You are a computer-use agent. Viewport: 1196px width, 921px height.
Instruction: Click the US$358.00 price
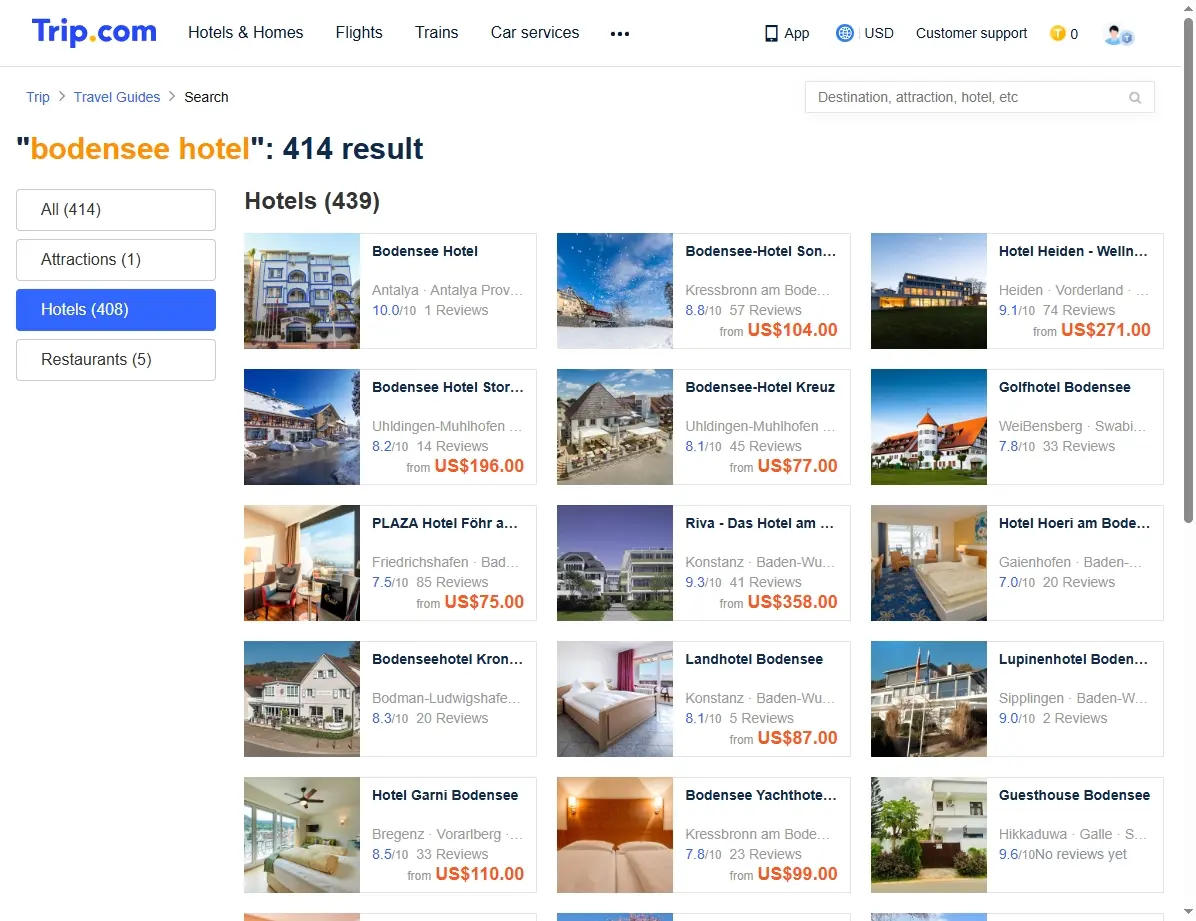point(793,601)
